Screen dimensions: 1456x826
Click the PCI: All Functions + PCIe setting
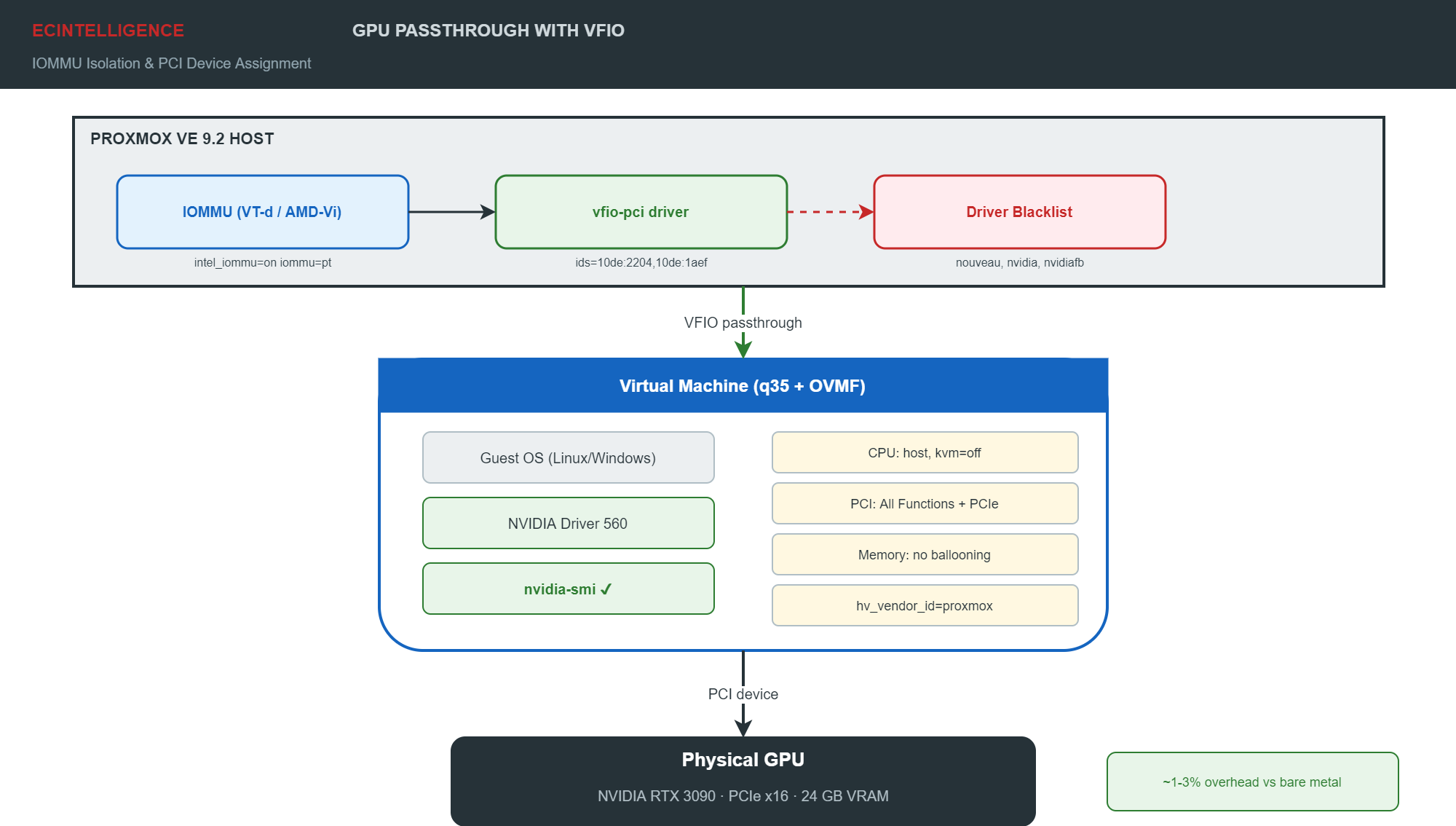click(925, 503)
